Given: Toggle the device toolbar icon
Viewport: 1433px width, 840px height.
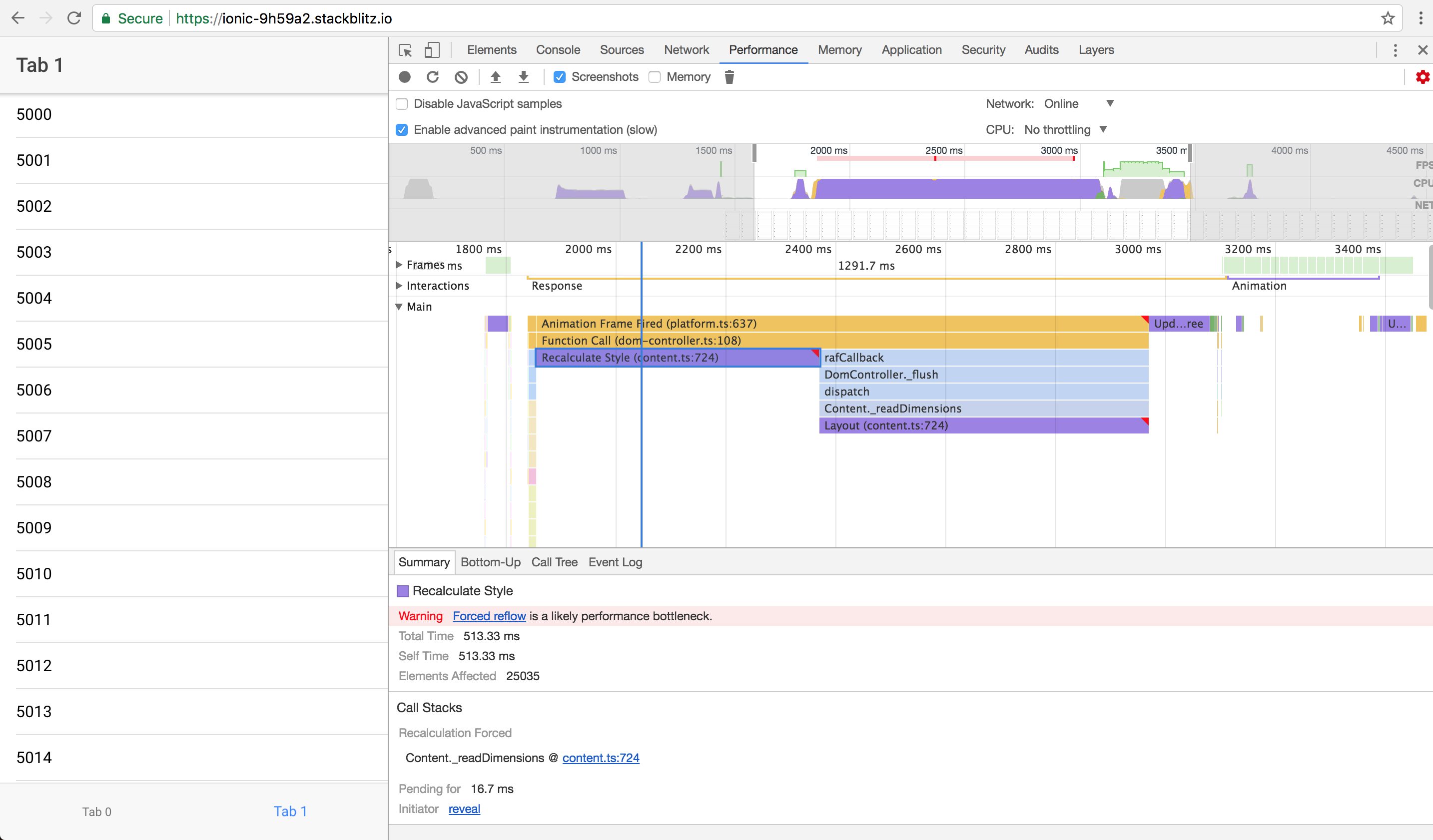Looking at the screenshot, I should [x=432, y=50].
